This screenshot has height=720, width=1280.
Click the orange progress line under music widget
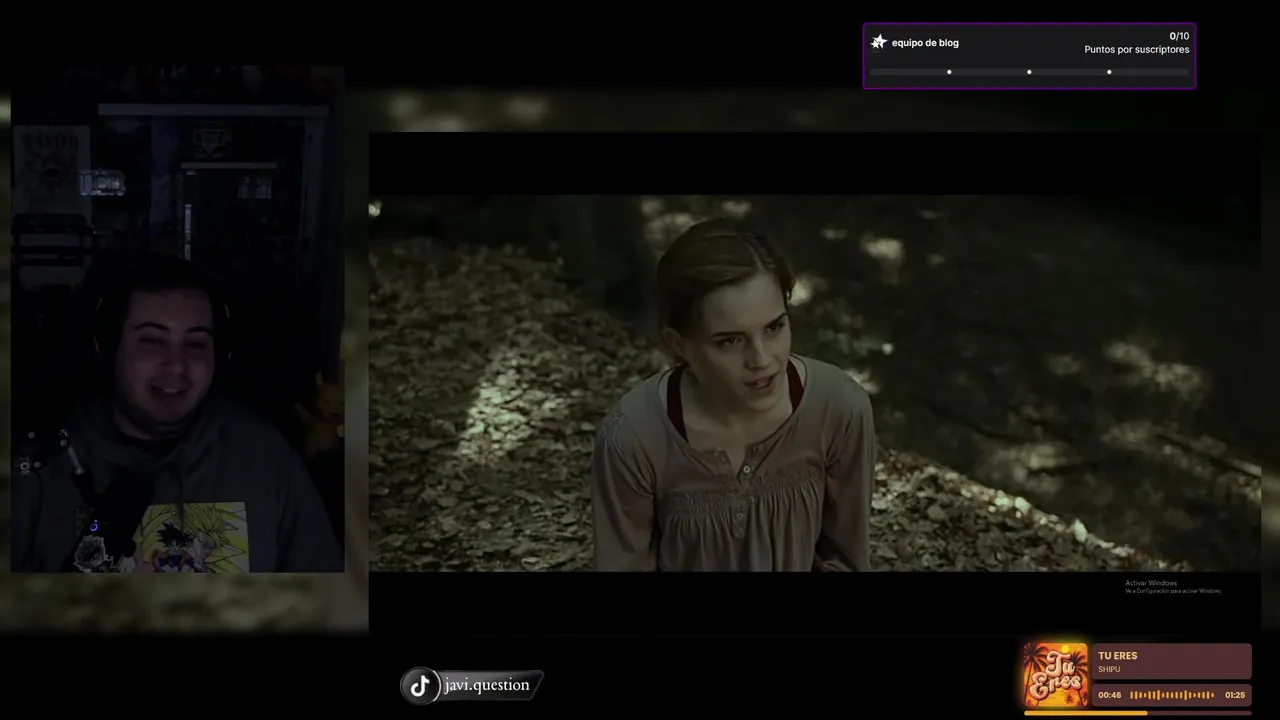(x=1137, y=713)
